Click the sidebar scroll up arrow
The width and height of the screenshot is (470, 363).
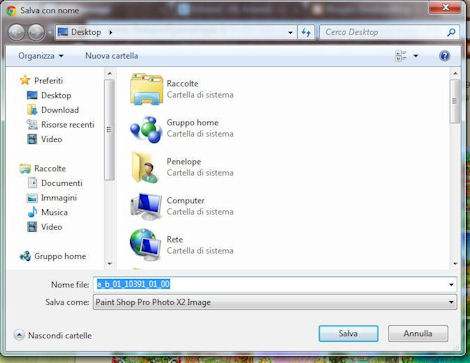click(x=109, y=73)
